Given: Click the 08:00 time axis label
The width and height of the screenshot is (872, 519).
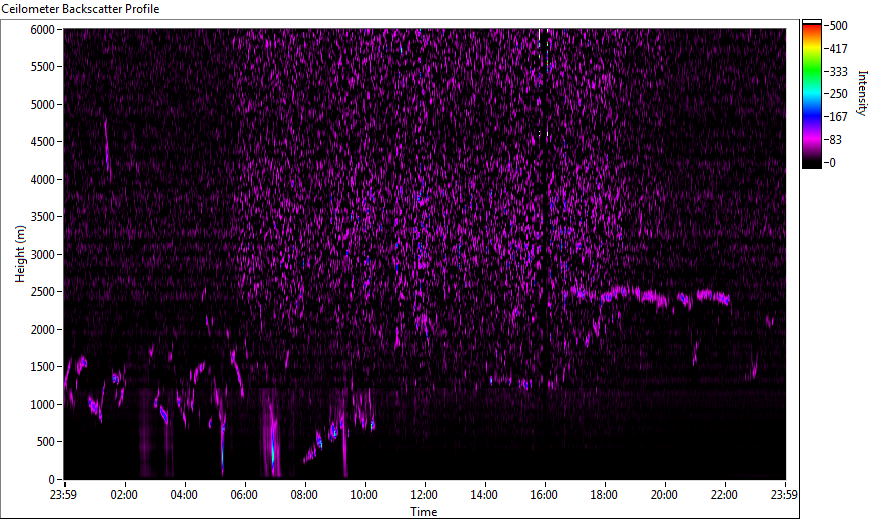Looking at the screenshot, I should pos(304,495).
